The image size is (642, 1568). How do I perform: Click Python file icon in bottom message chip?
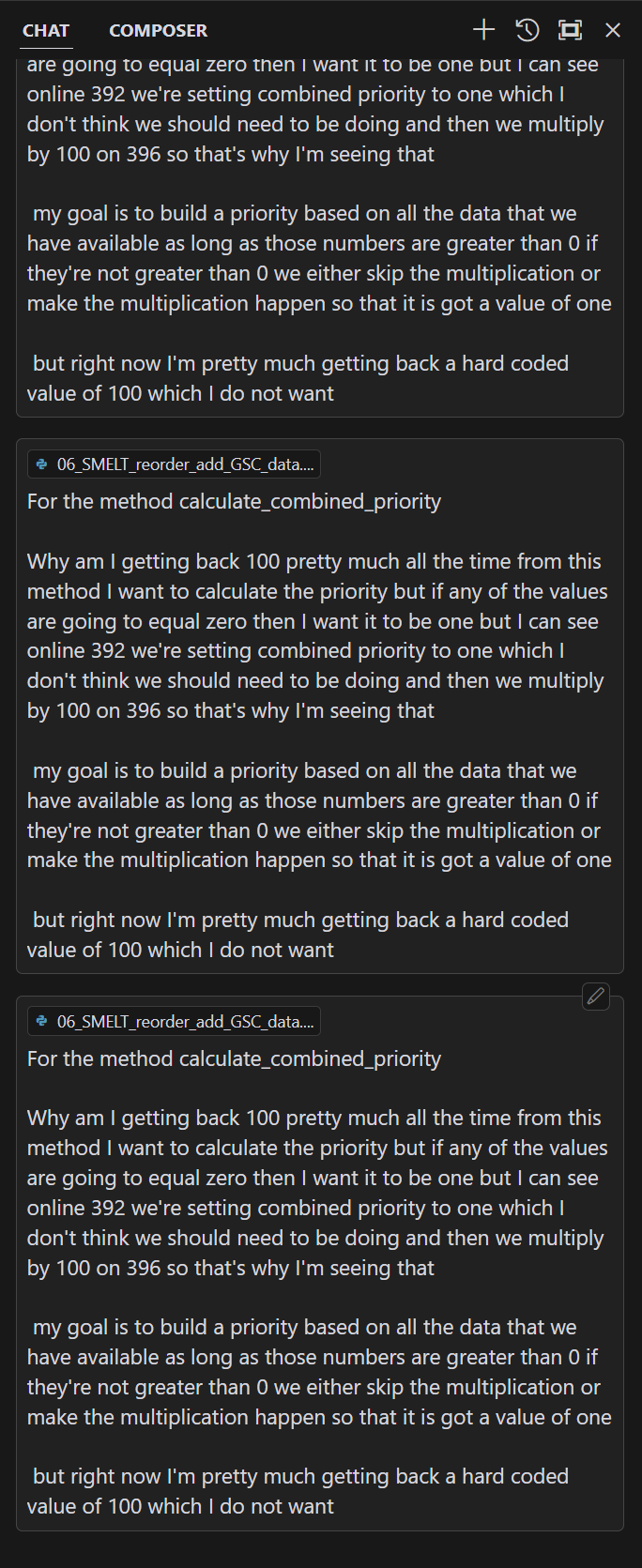(42, 1021)
